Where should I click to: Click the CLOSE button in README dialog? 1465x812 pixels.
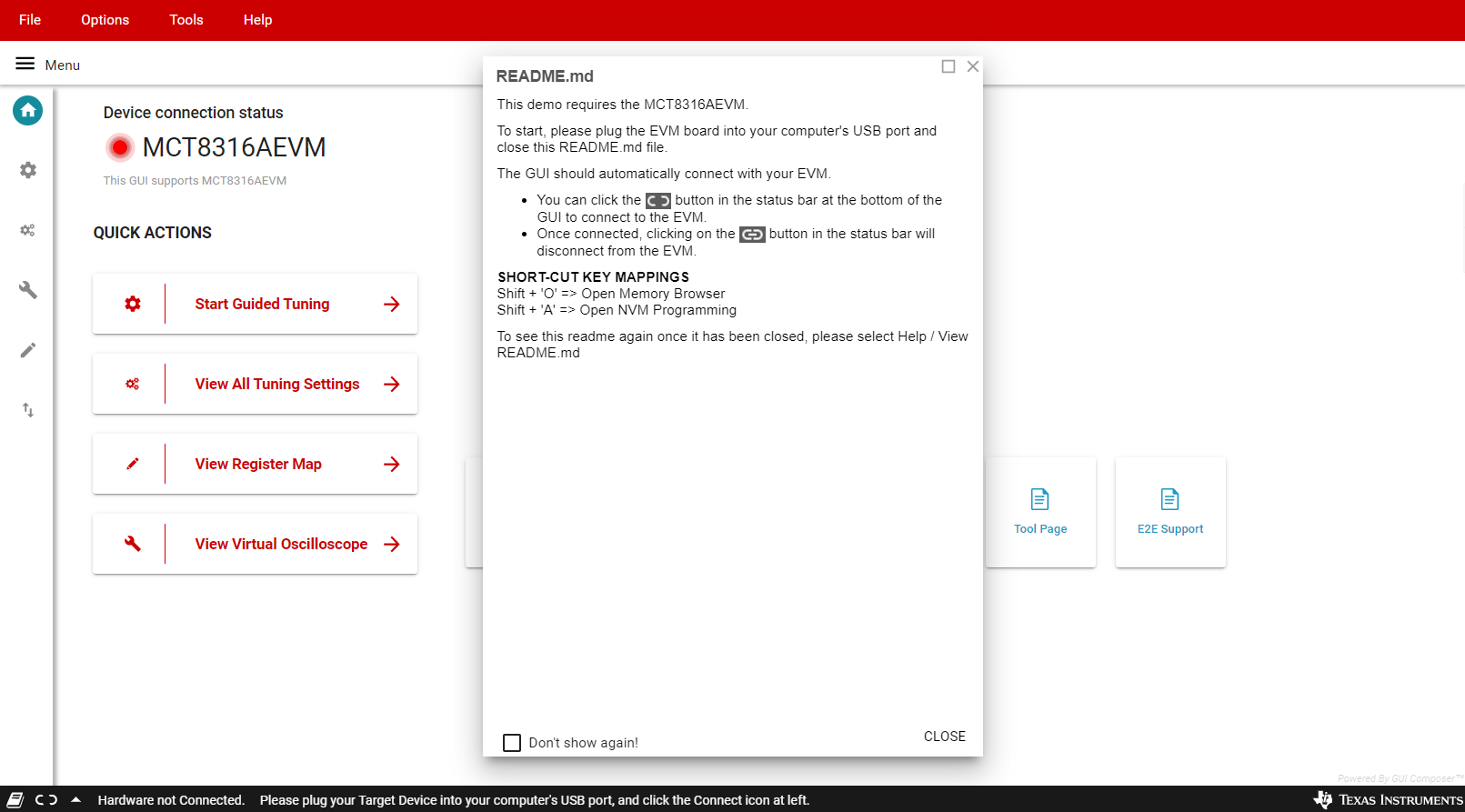pyautogui.click(x=945, y=737)
